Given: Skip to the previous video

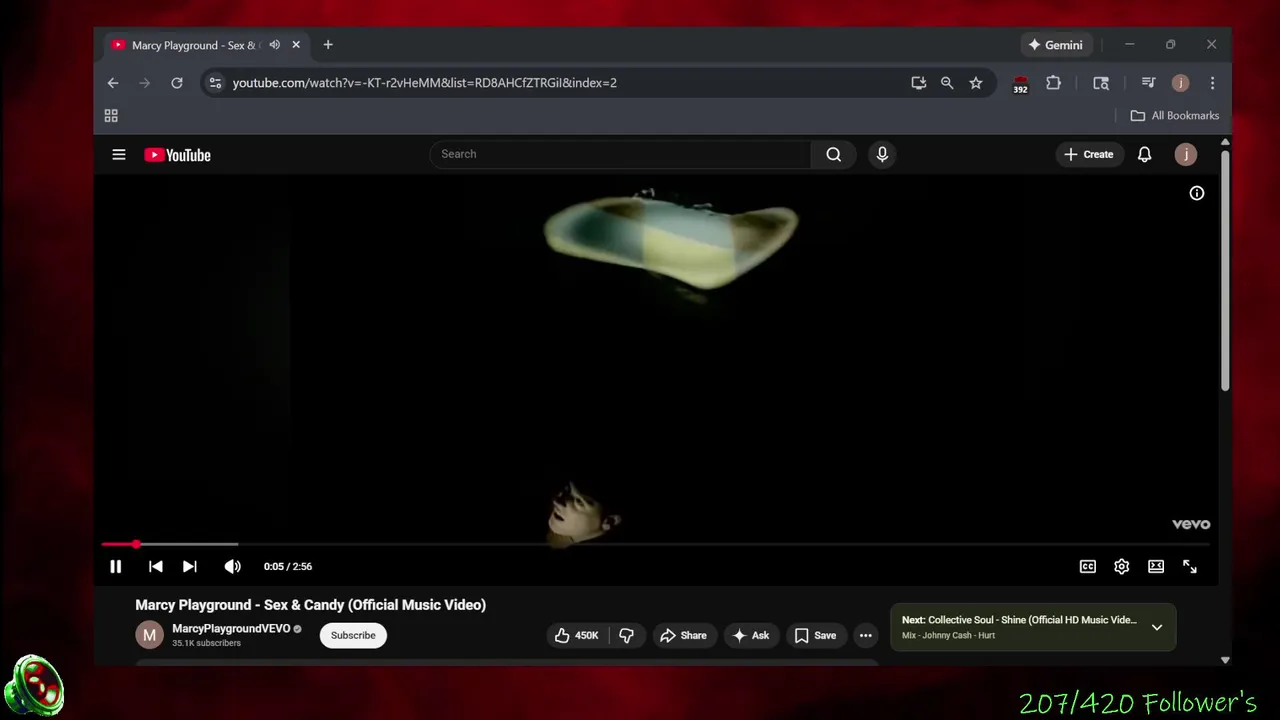Looking at the screenshot, I should click(x=155, y=566).
